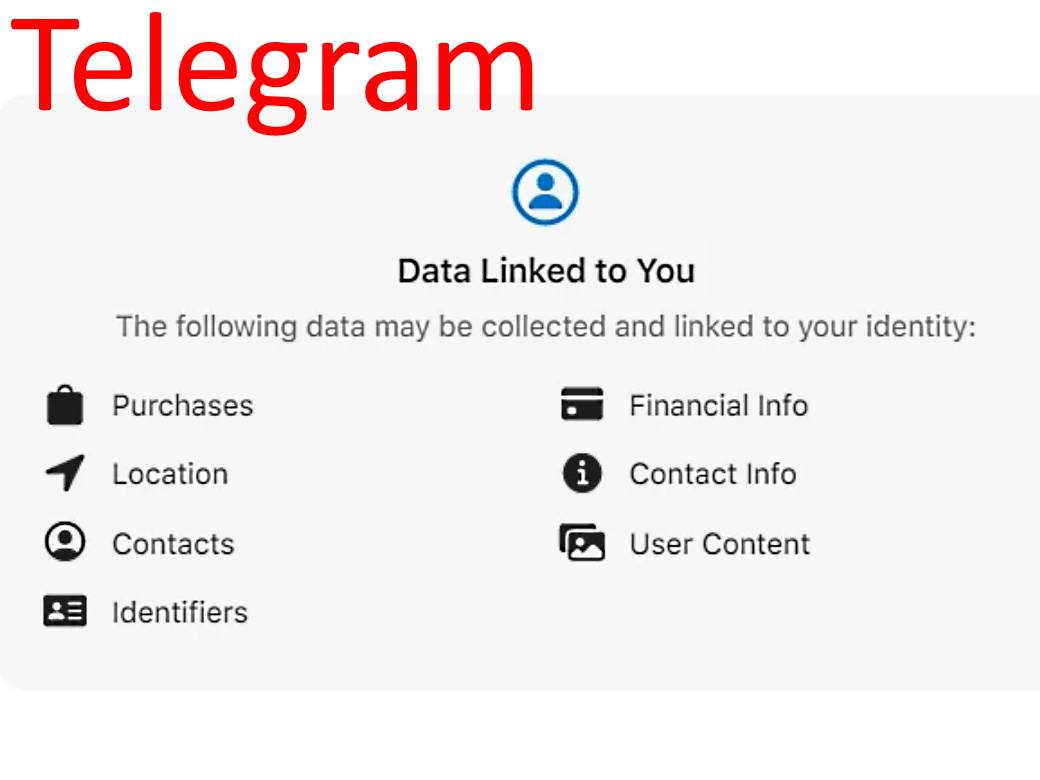
Task: Click the data collection description sentence
Action: [545, 327]
